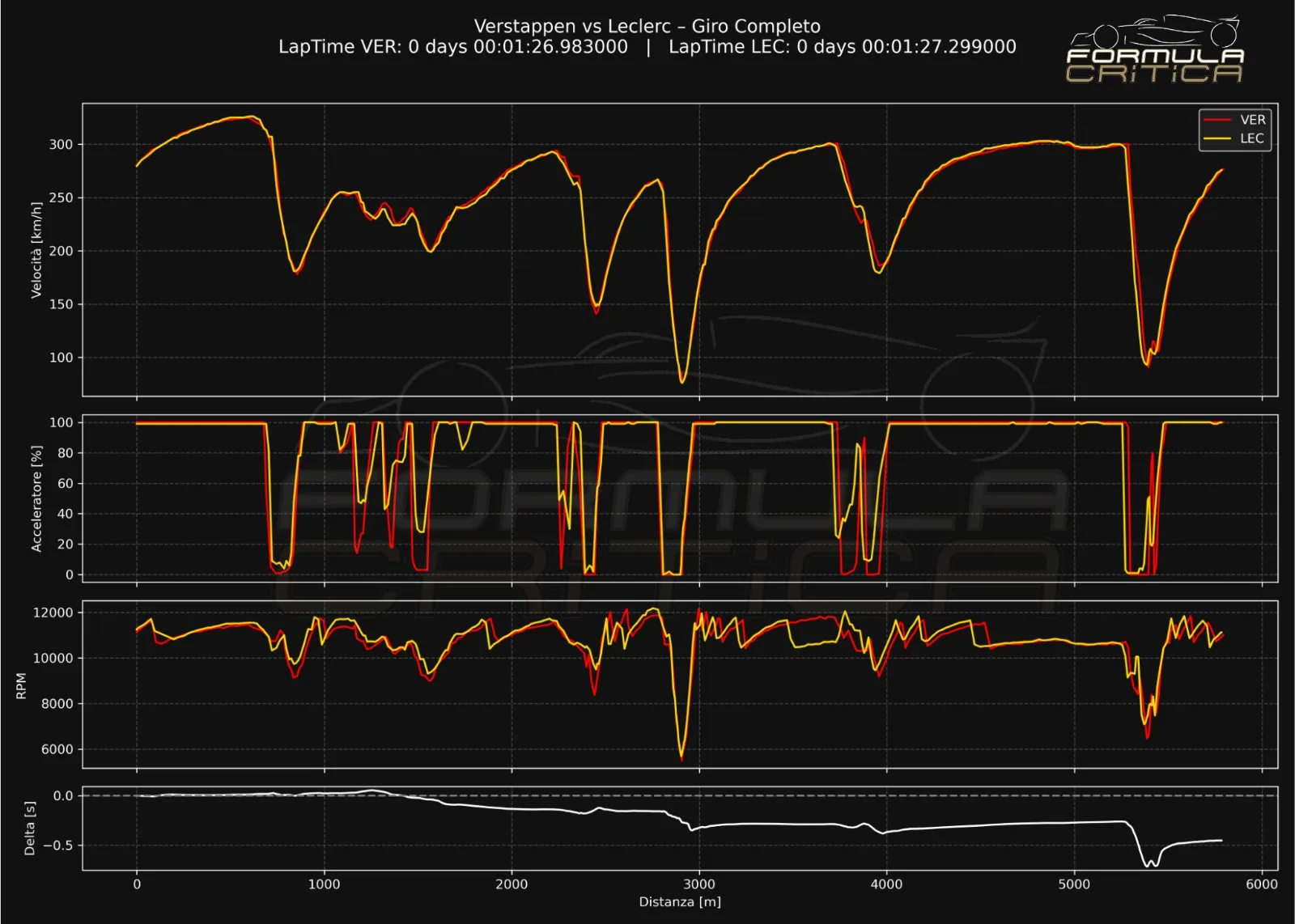Click the car outline above the logo

(x=1156, y=32)
